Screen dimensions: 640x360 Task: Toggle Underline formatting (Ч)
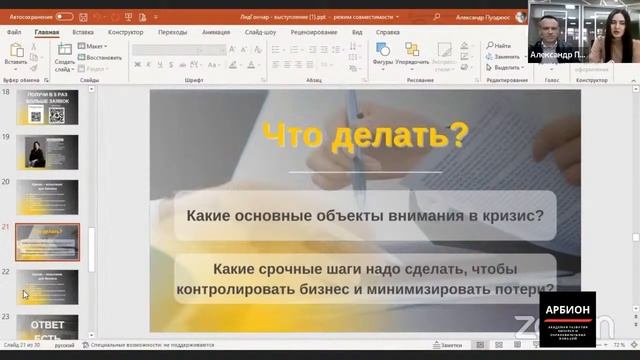coord(160,65)
